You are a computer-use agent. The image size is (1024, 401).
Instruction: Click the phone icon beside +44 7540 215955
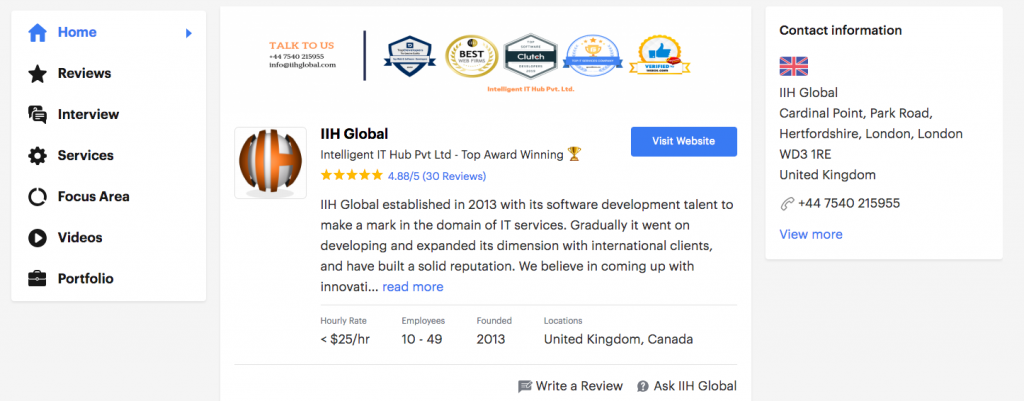click(787, 204)
